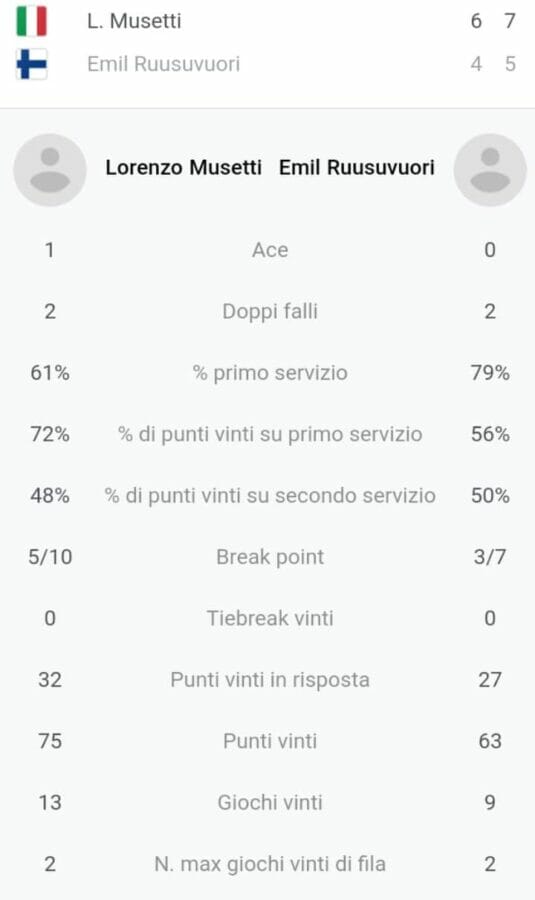Click Musetti's 75 Punti vinti value
Image resolution: width=535 pixels, height=900 pixels.
click(50, 741)
